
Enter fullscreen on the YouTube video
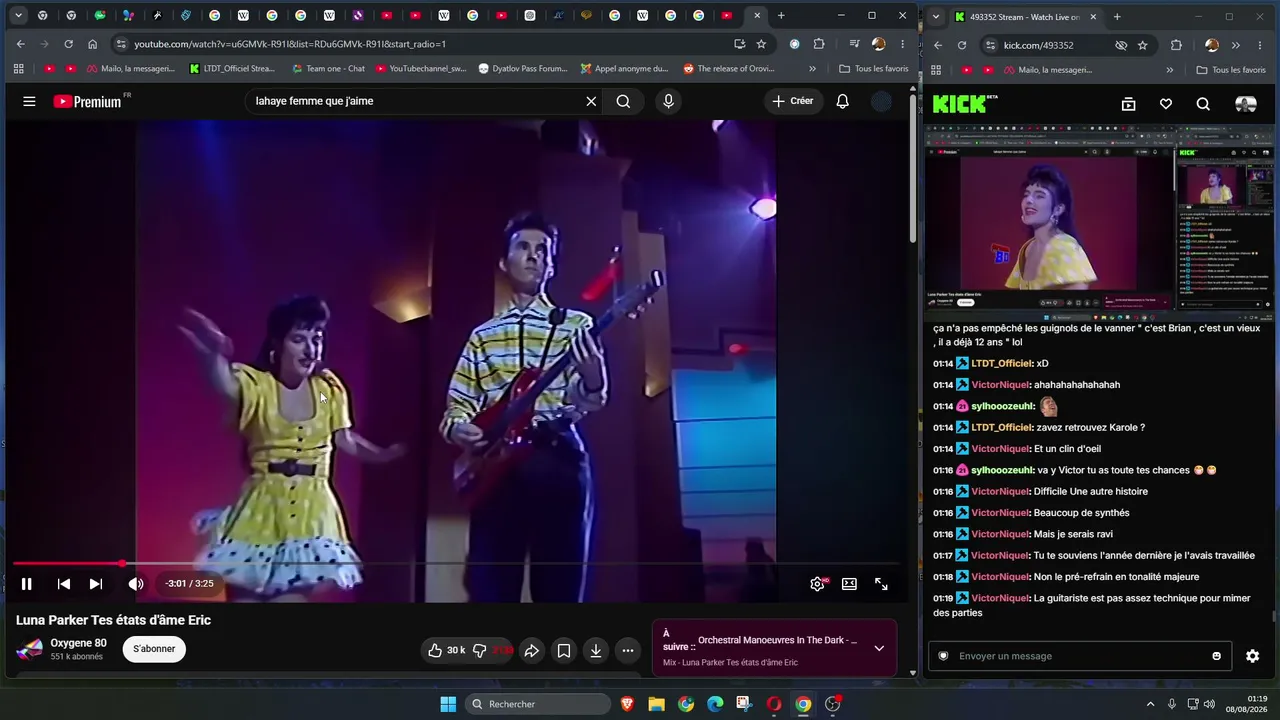881,584
